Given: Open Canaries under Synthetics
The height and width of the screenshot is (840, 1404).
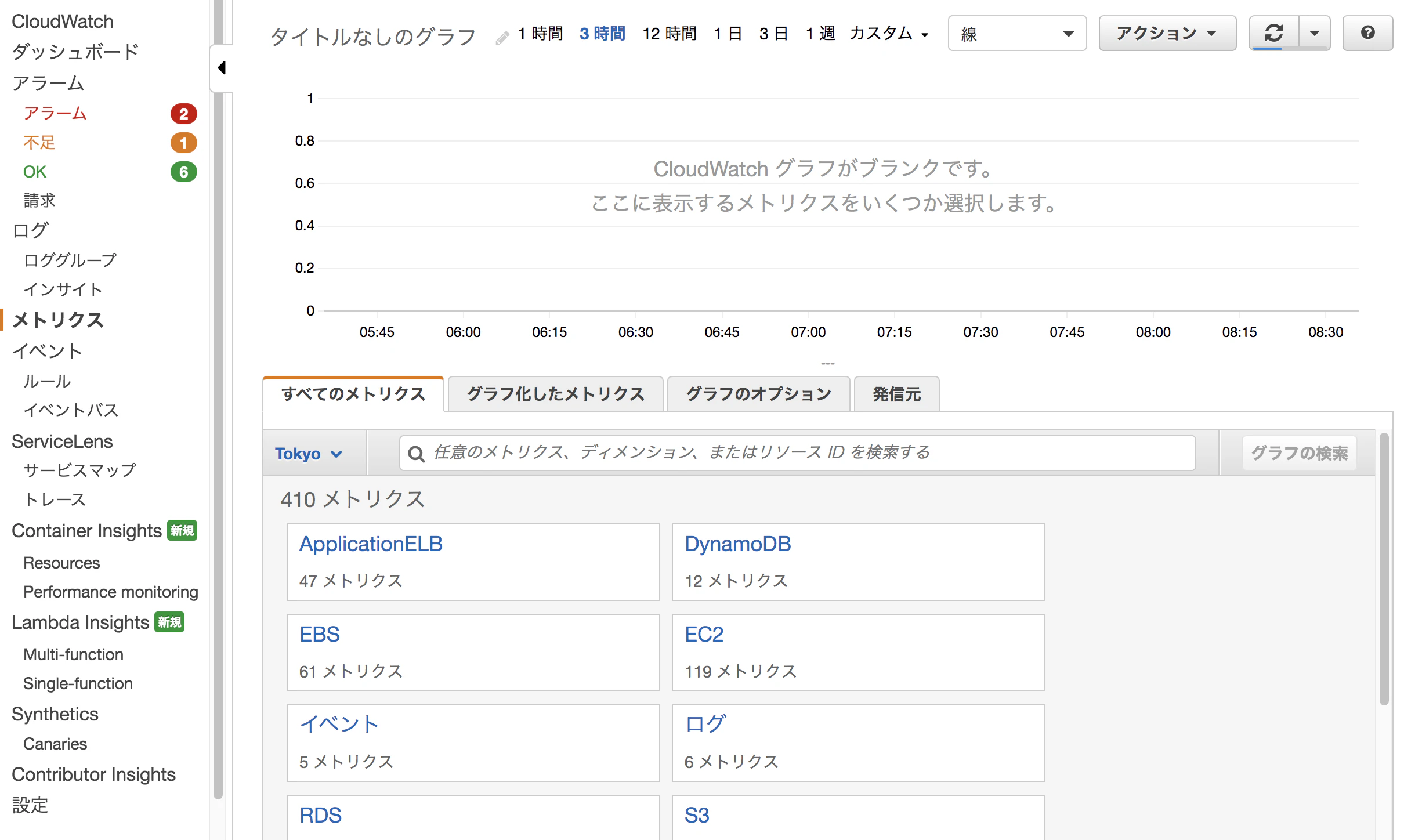Looking at the screenshot, I should coord(55,744).
